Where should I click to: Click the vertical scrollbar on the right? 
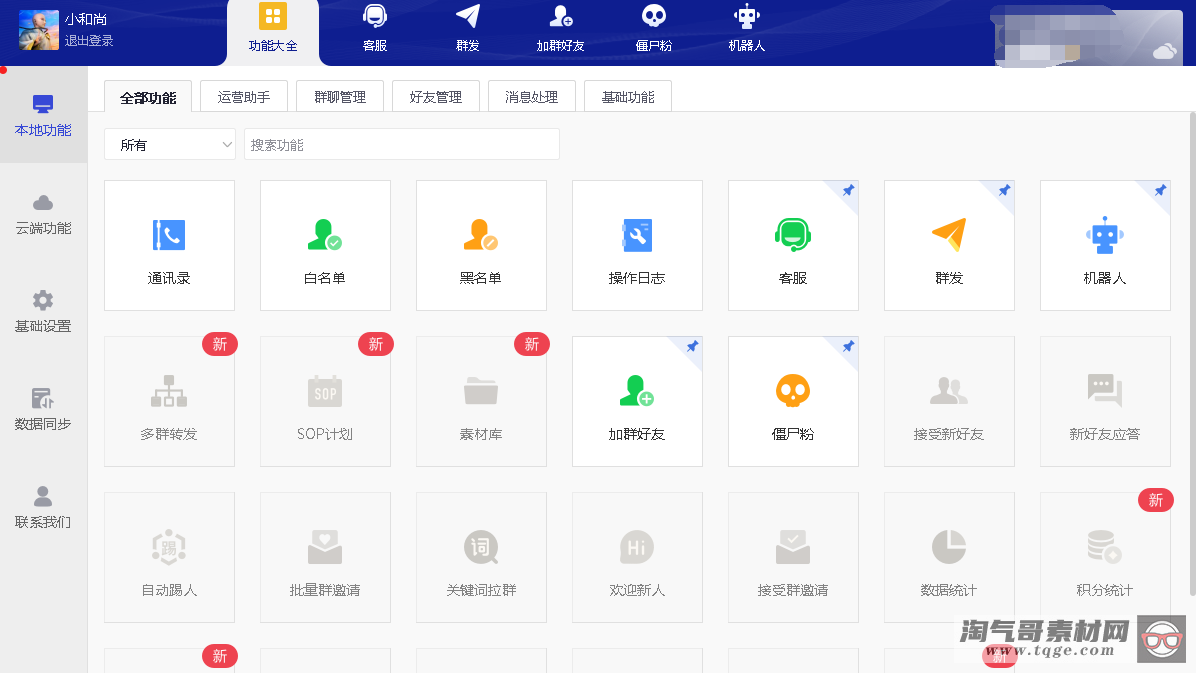coord(1190,350)
